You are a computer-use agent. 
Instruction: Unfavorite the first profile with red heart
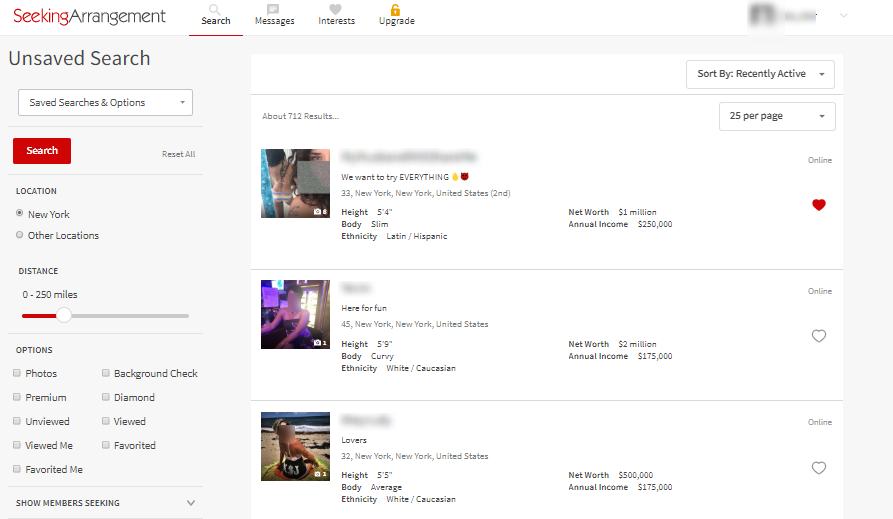[819, 205]
